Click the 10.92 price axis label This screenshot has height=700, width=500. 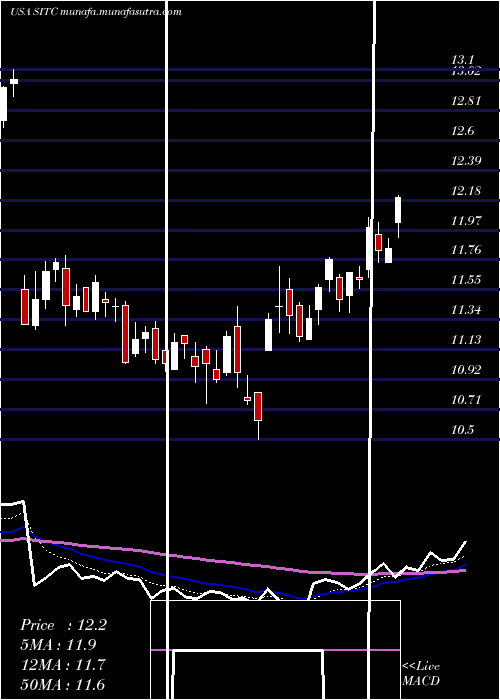coord(466,370)
